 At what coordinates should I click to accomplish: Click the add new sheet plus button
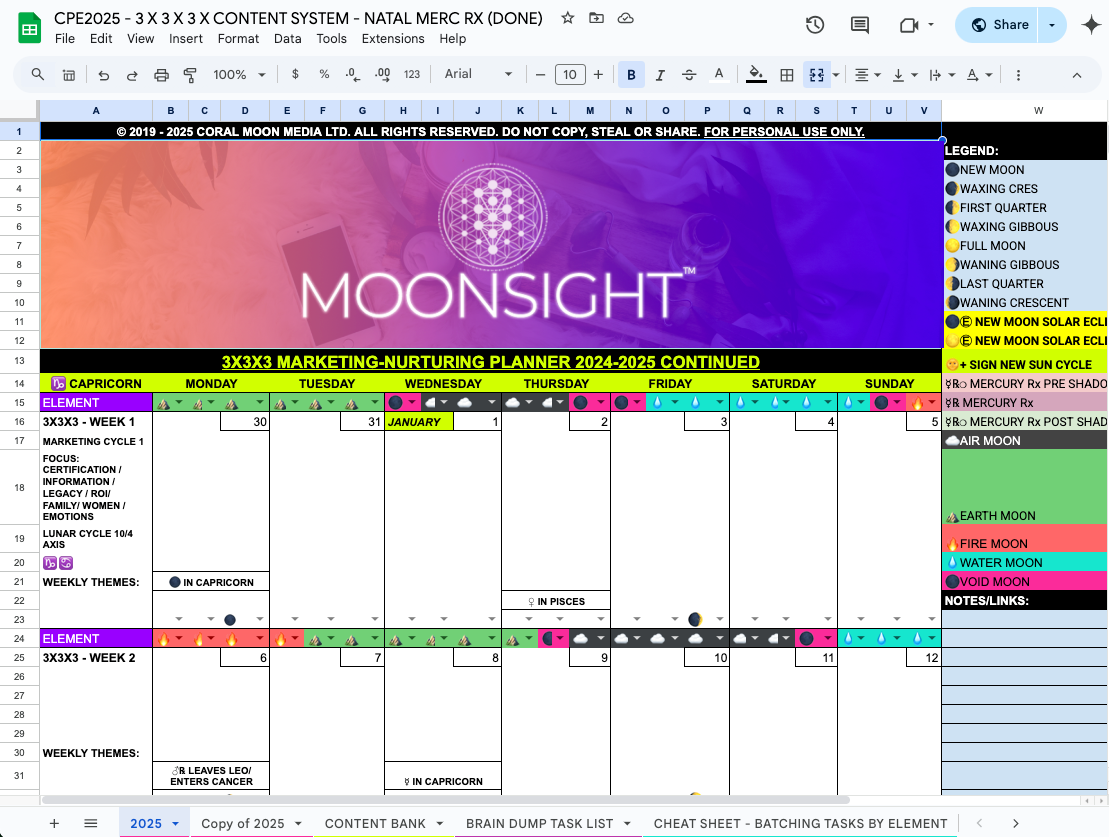pos(54,824)
